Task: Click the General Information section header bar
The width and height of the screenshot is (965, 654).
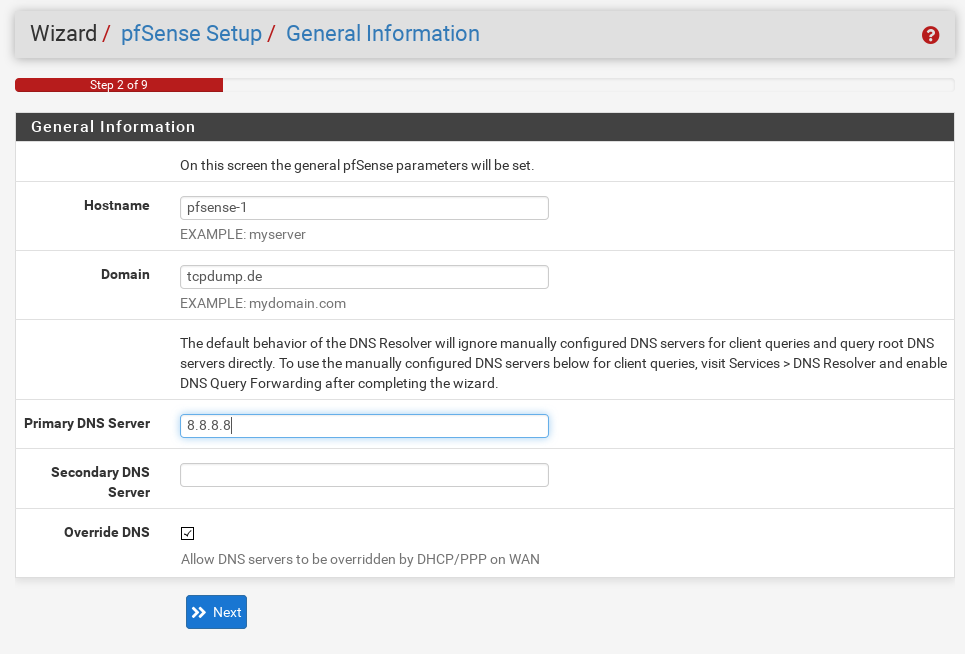Action: 484,127
